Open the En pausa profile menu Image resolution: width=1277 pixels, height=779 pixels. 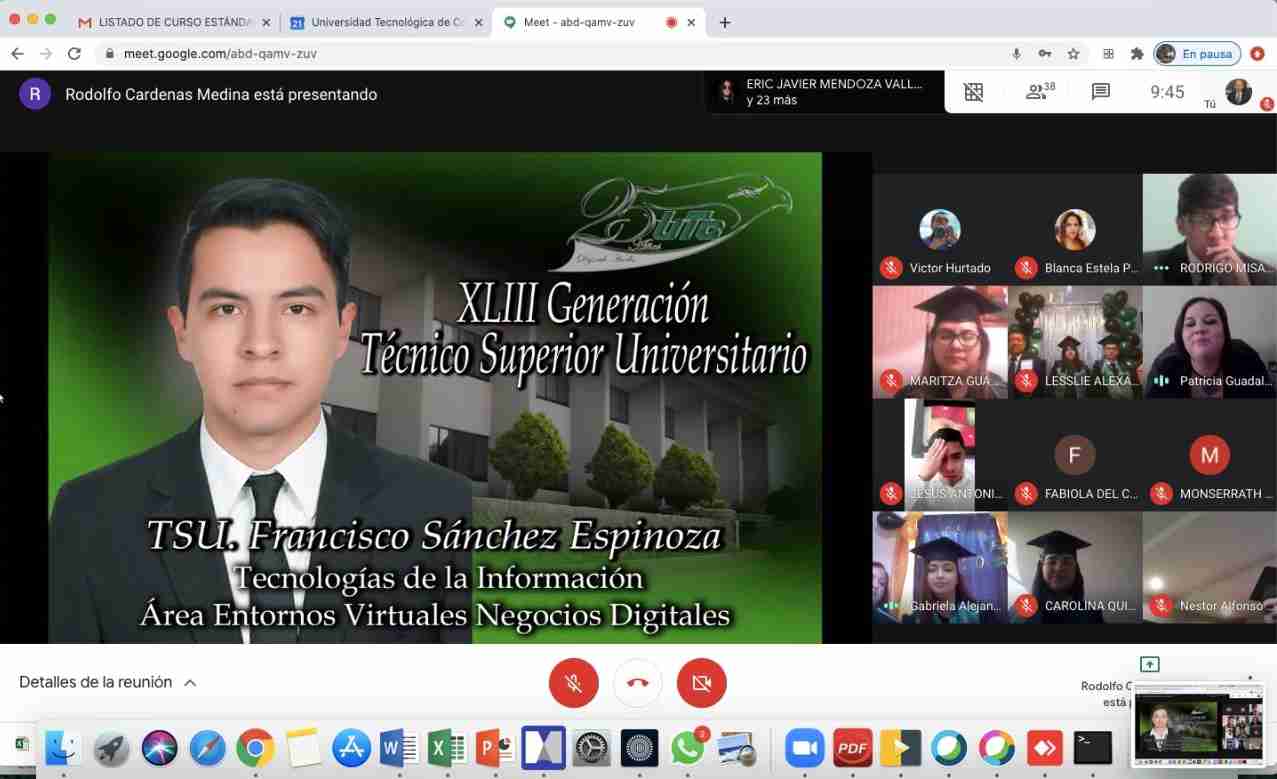coord(1197,53)
